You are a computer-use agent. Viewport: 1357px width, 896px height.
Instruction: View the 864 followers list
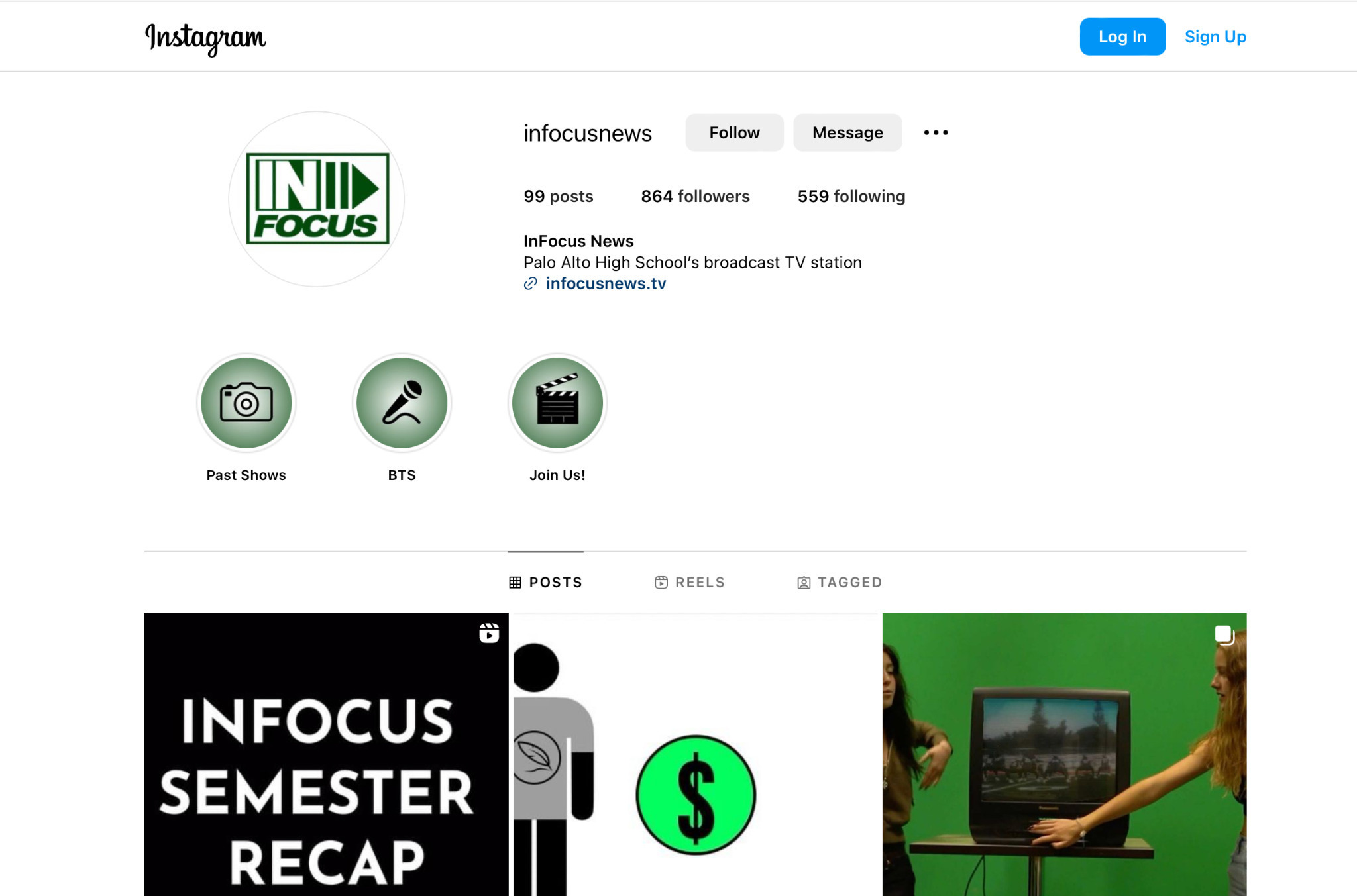point(695,196)
